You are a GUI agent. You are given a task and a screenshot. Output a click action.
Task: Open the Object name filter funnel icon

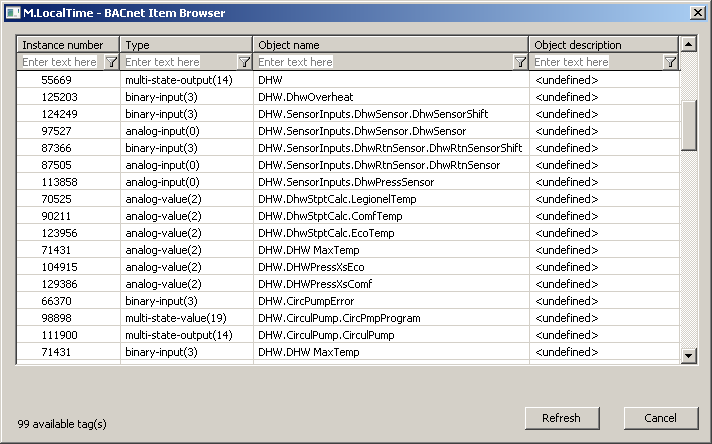[520, 62]
